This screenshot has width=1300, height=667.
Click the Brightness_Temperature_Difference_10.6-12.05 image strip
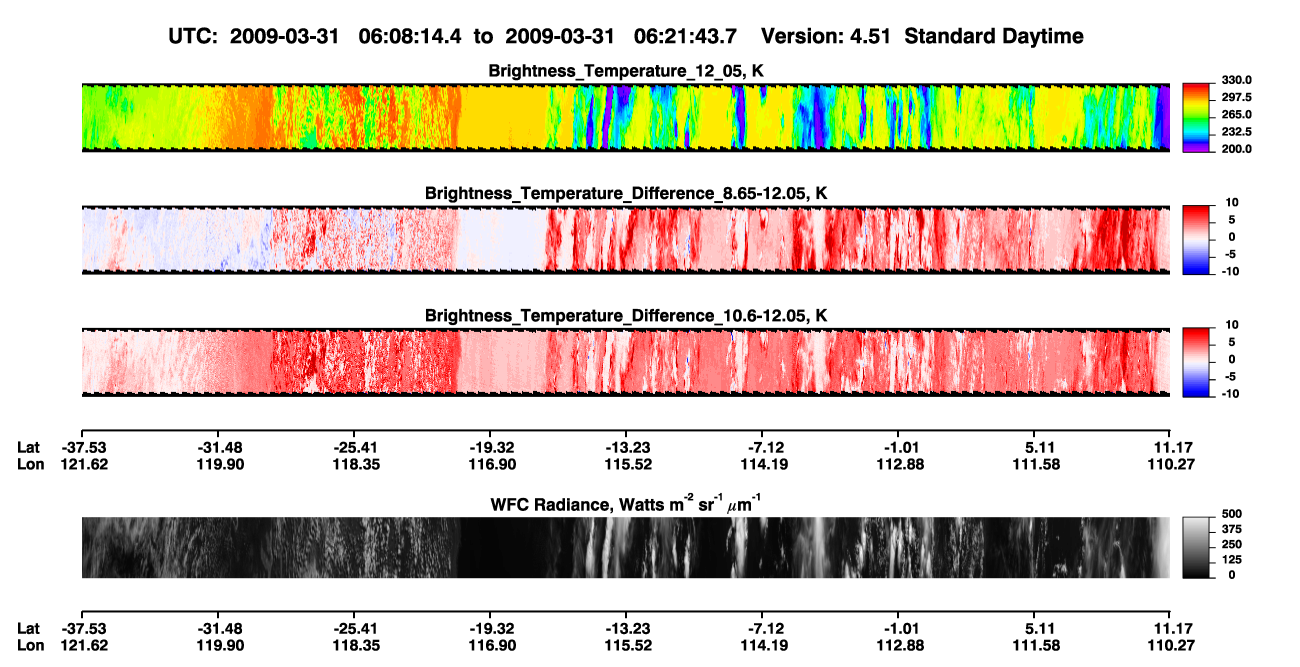pos(625,362)
